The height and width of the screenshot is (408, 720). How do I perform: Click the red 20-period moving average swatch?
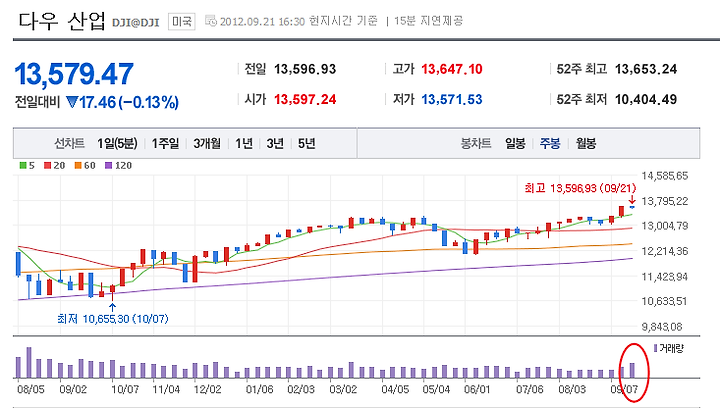(47, 166)
